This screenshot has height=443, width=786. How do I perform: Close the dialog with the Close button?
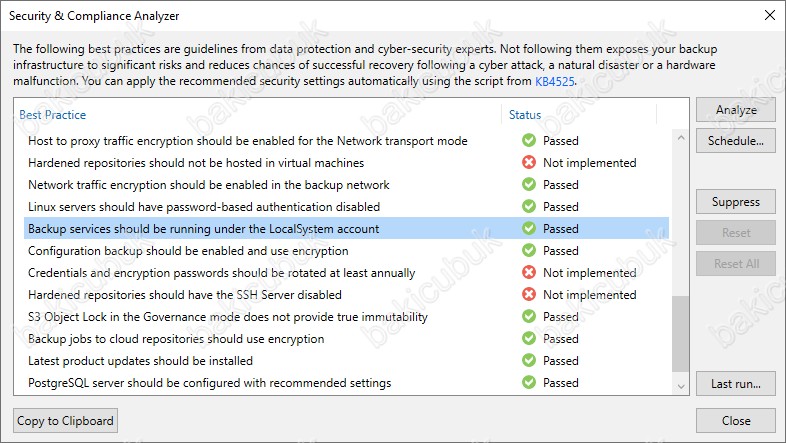click(x=736, y=421)
